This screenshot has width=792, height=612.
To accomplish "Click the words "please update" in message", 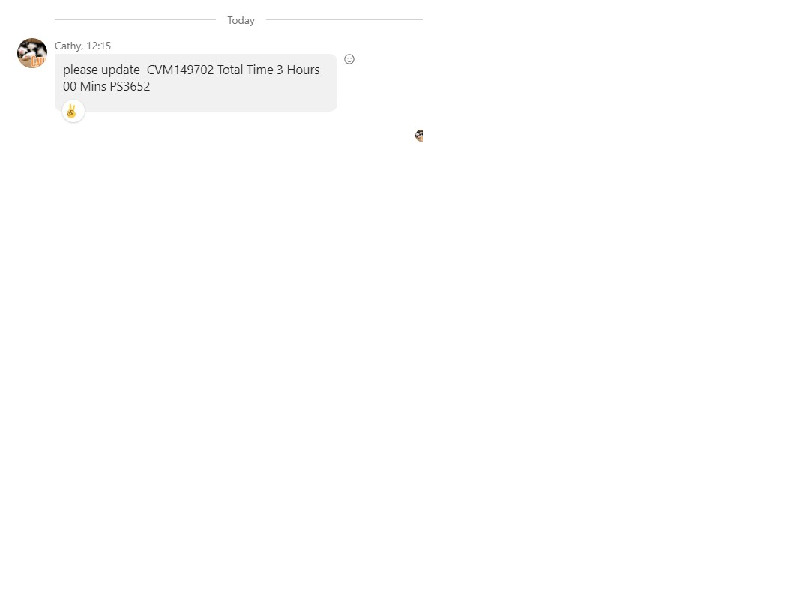I will click(101, 70).
